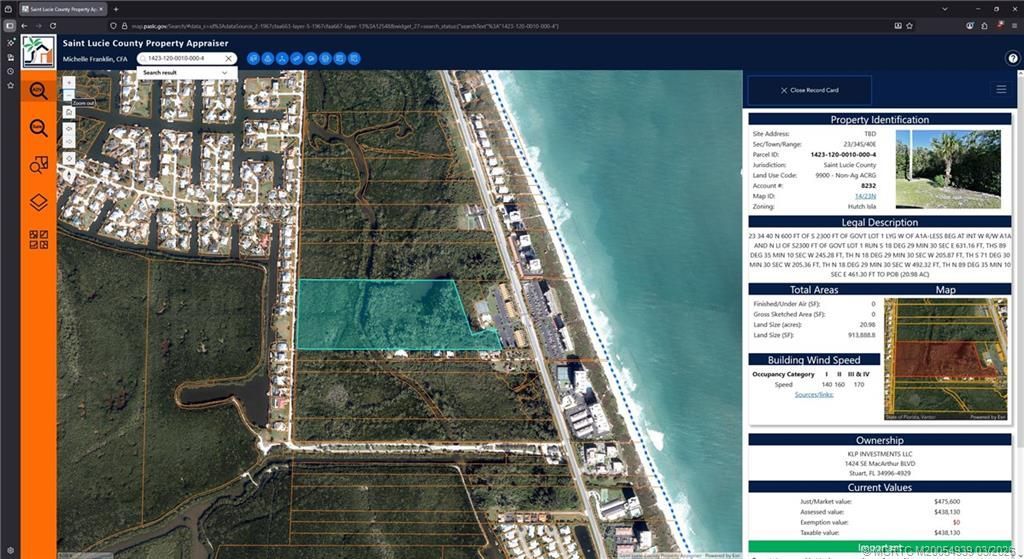Click the Sources/links link under wind speed
The height and width of the screenshot is (559, 1024).
coord(814,395)
